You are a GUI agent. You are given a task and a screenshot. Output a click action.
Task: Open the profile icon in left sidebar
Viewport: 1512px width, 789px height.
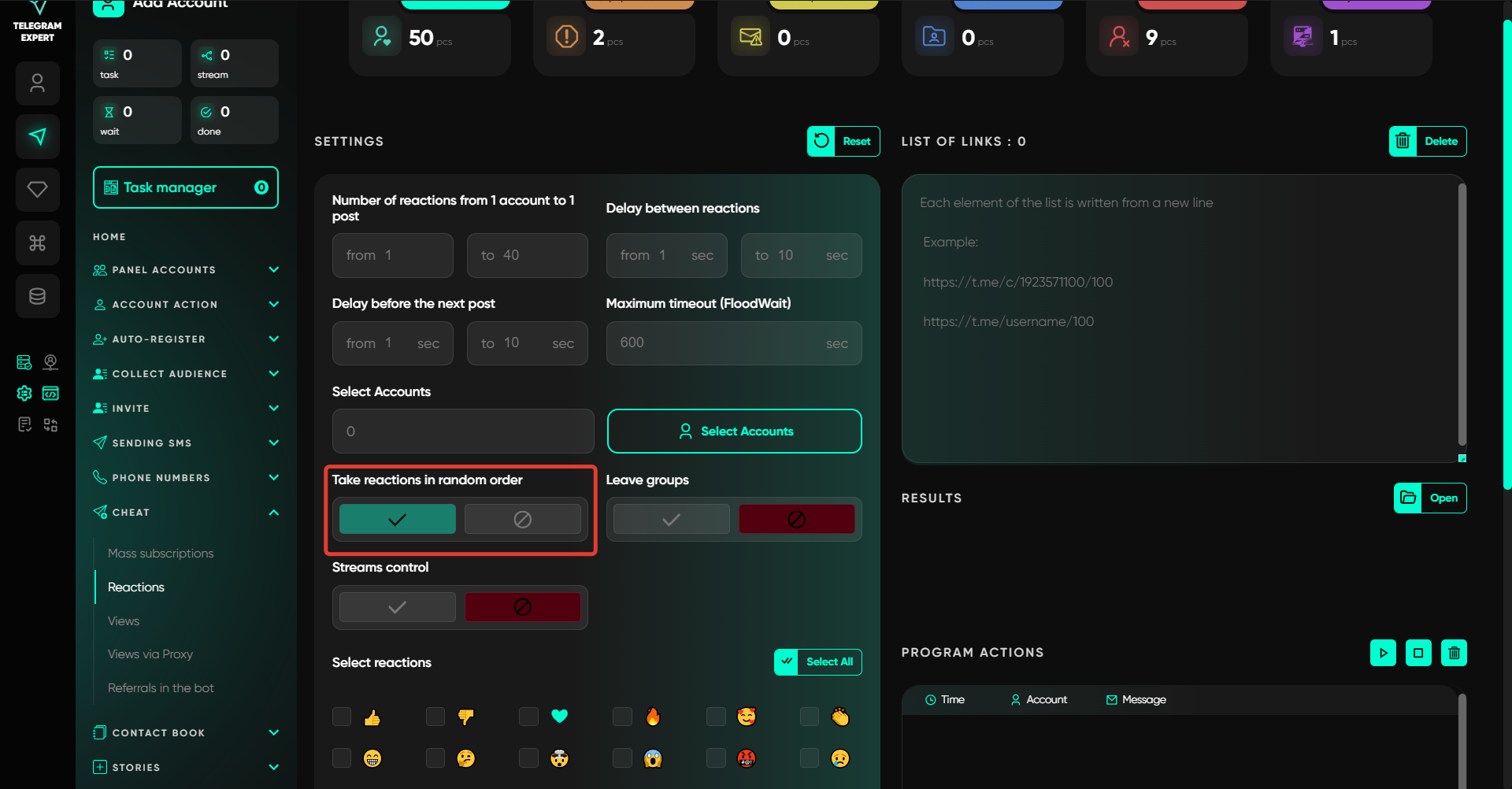coord(38,83)
